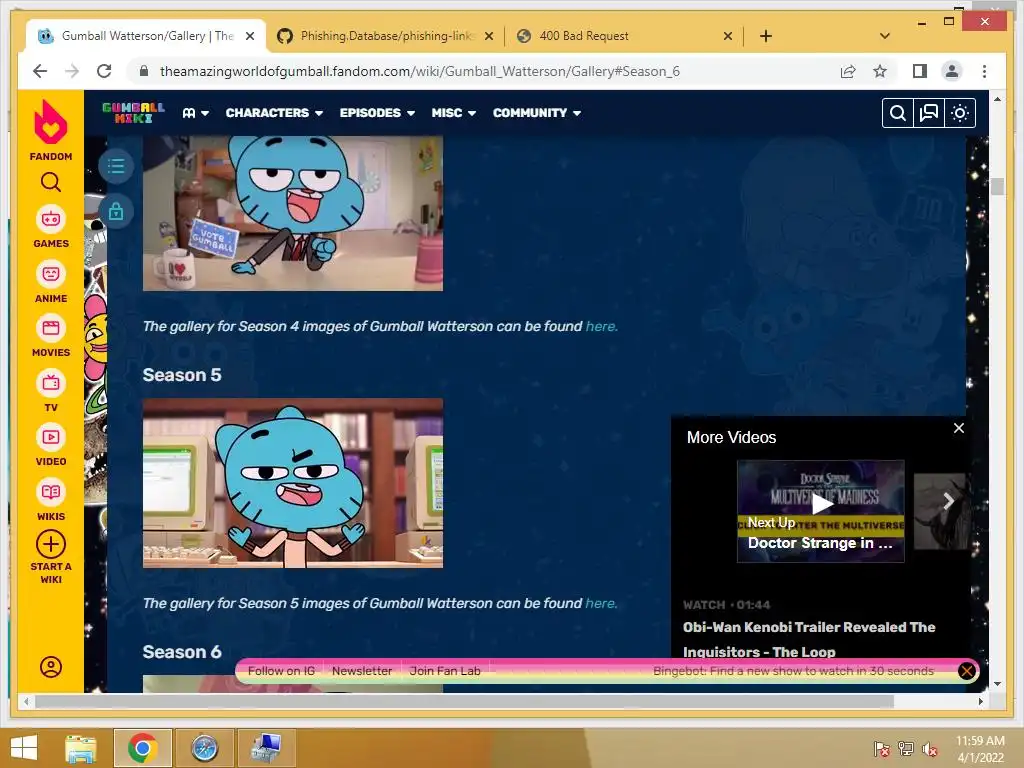1024x768 pixels.
Task: Open Chrome three-dot menu
Action: 984,71
